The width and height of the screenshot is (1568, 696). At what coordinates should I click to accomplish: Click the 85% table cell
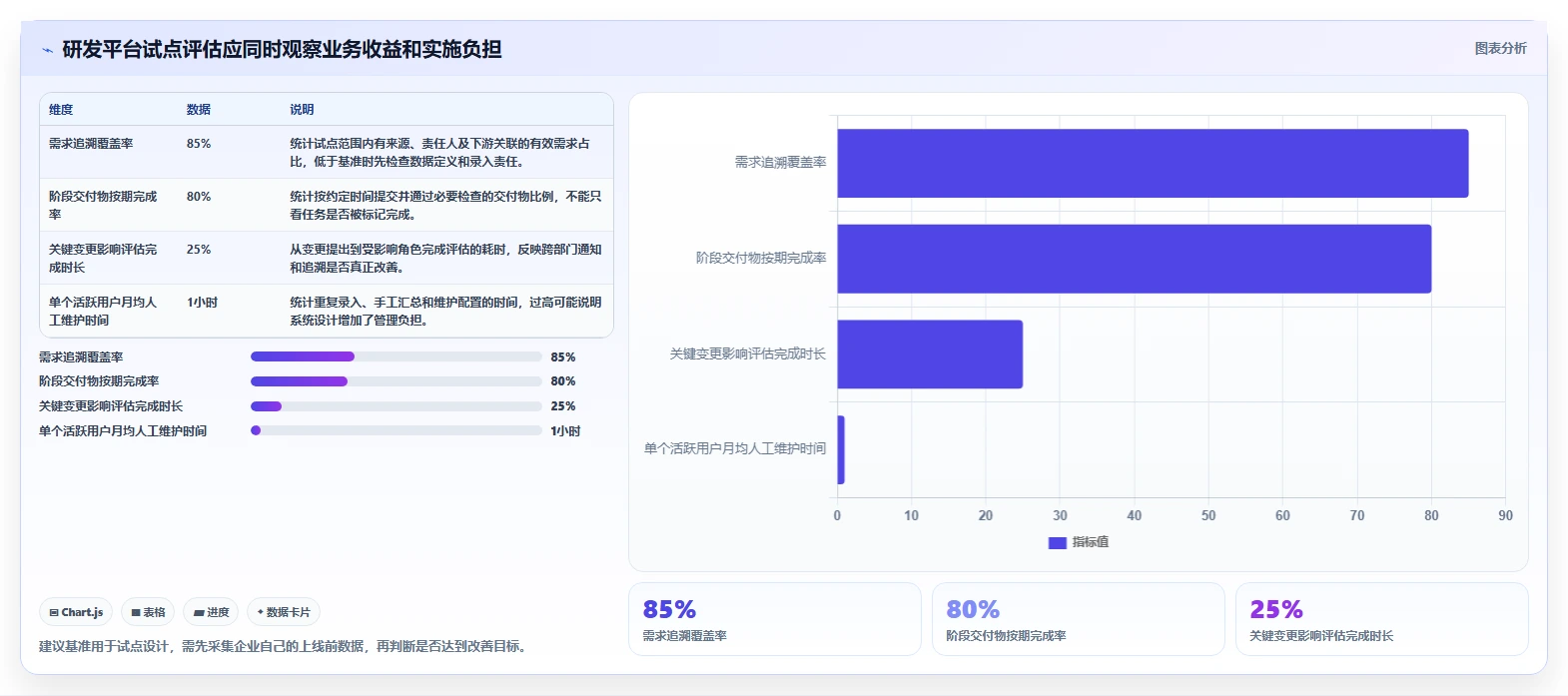click(x=199, y=144)
